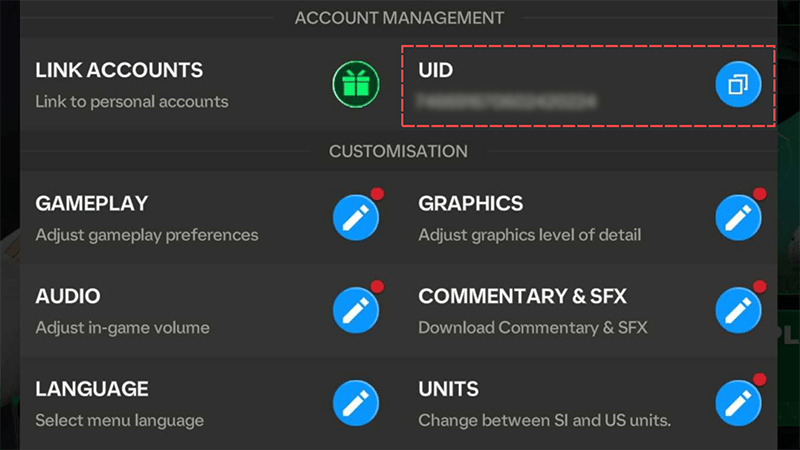Click 'Change between SI and US units' text
This screenshot has height=450, width=800.
point(544,420)
